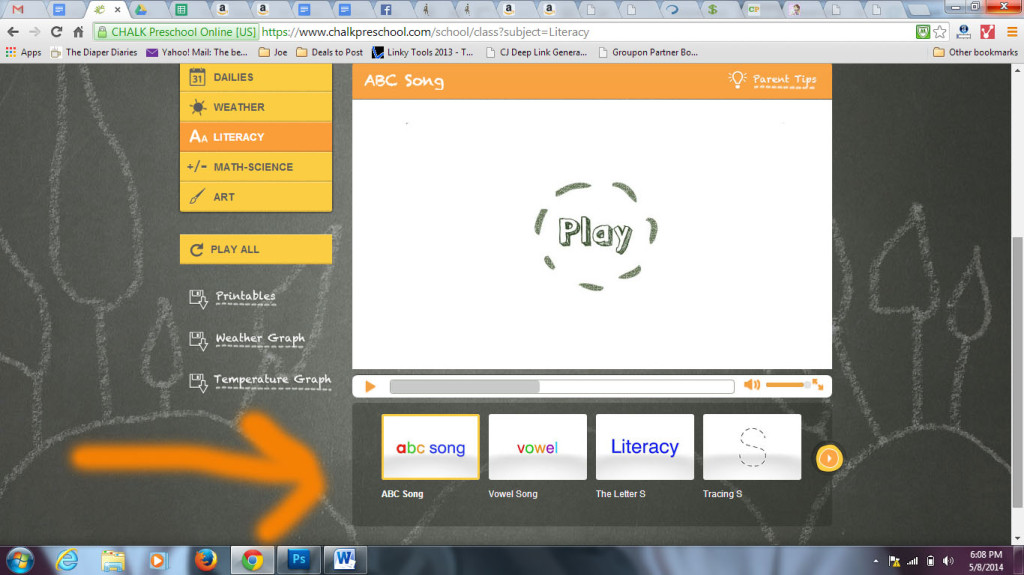Screen dimensions: 1024x575
Task: Bookmark this page with the star icon
Action: [942, 32]
